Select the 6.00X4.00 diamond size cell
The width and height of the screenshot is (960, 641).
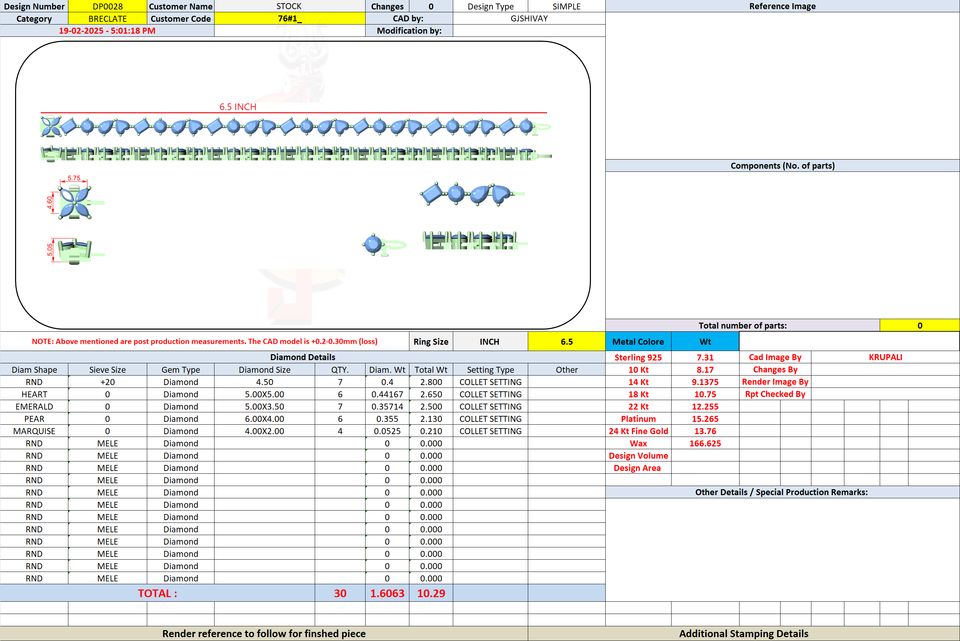click(264, 419)
